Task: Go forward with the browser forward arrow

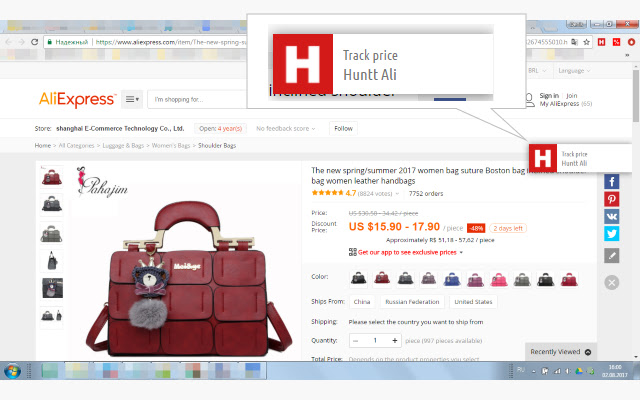Action: [21, 42]
